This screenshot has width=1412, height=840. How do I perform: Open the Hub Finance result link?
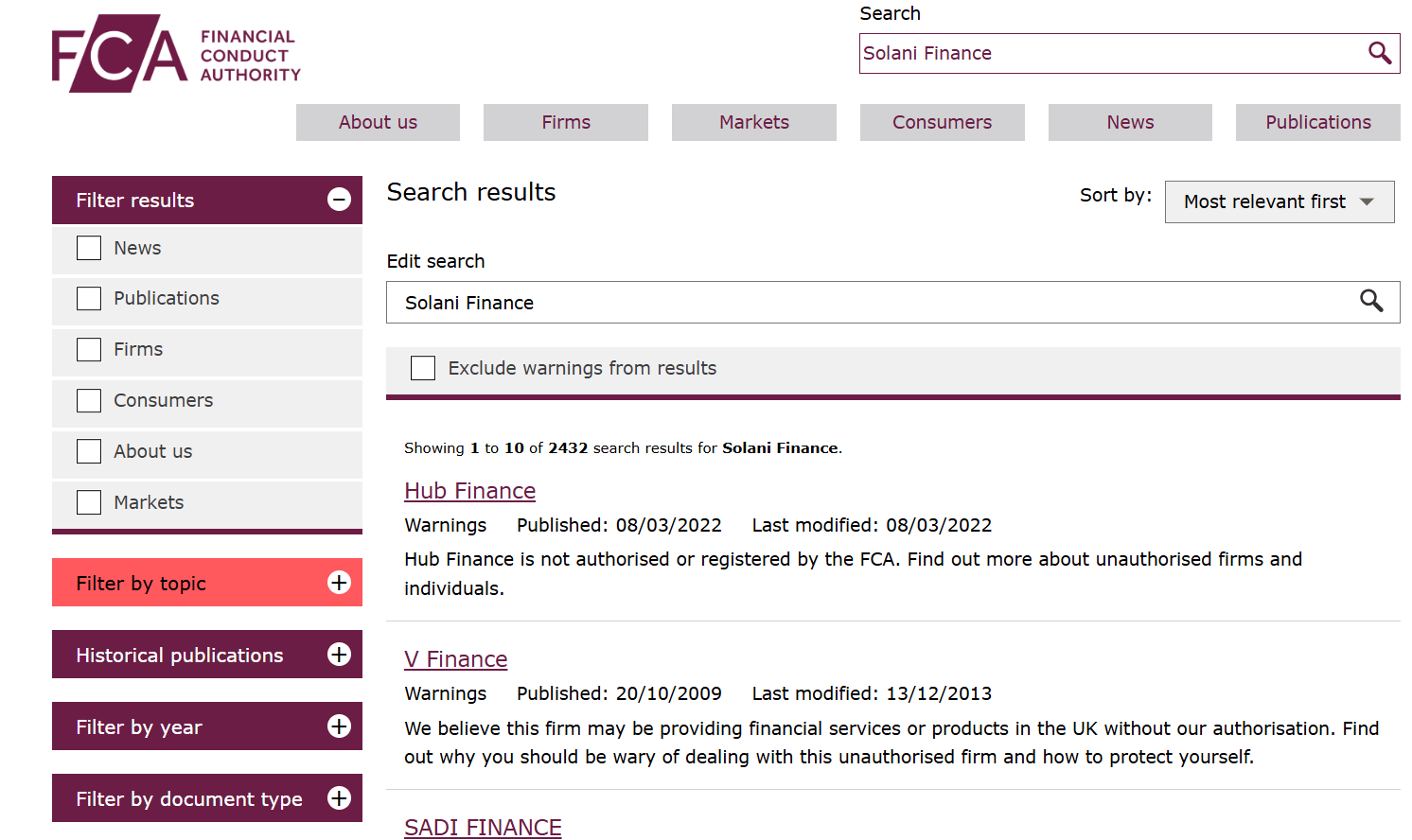[x=469, y=491]
